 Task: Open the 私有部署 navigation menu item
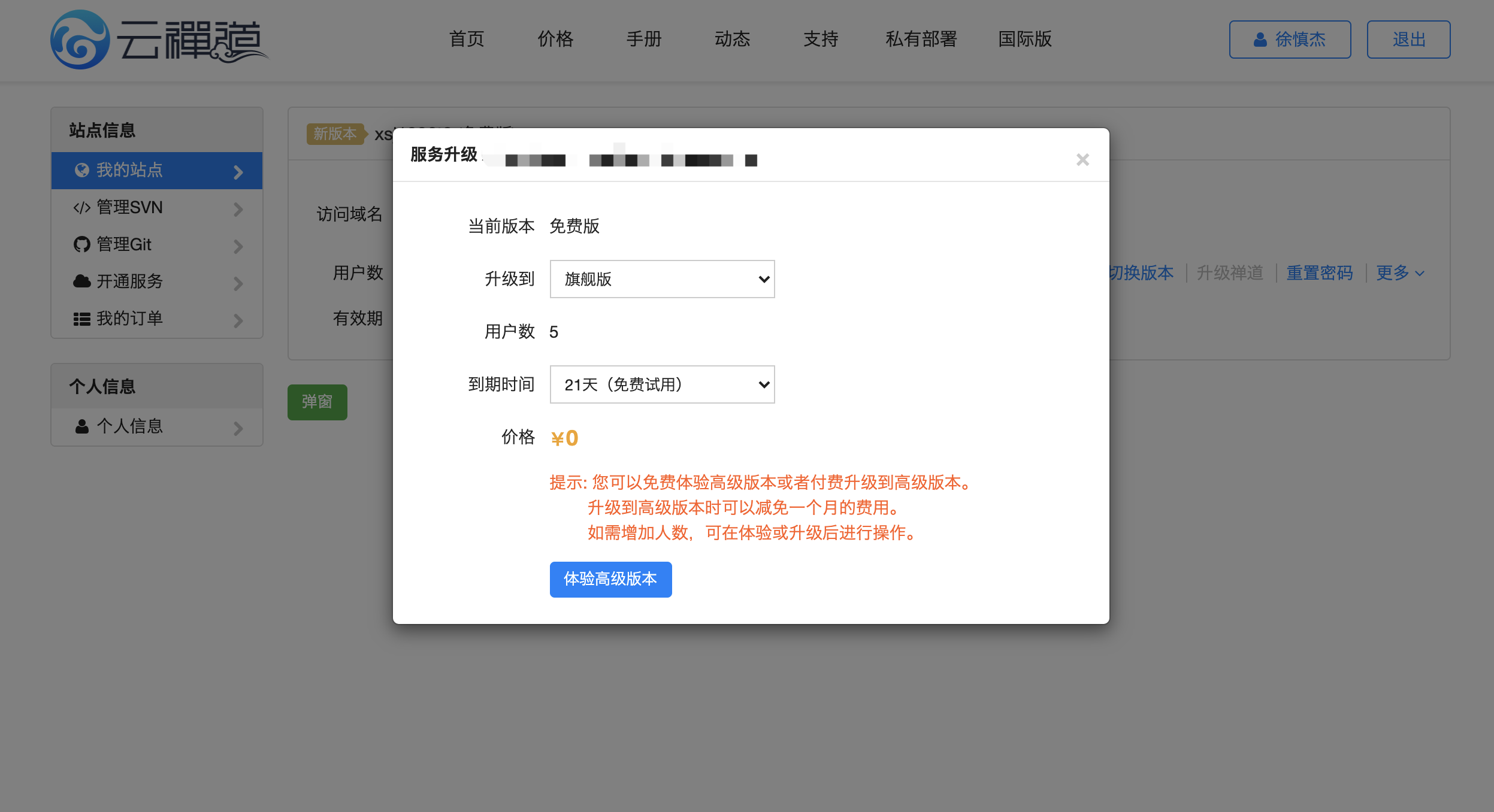921,40
